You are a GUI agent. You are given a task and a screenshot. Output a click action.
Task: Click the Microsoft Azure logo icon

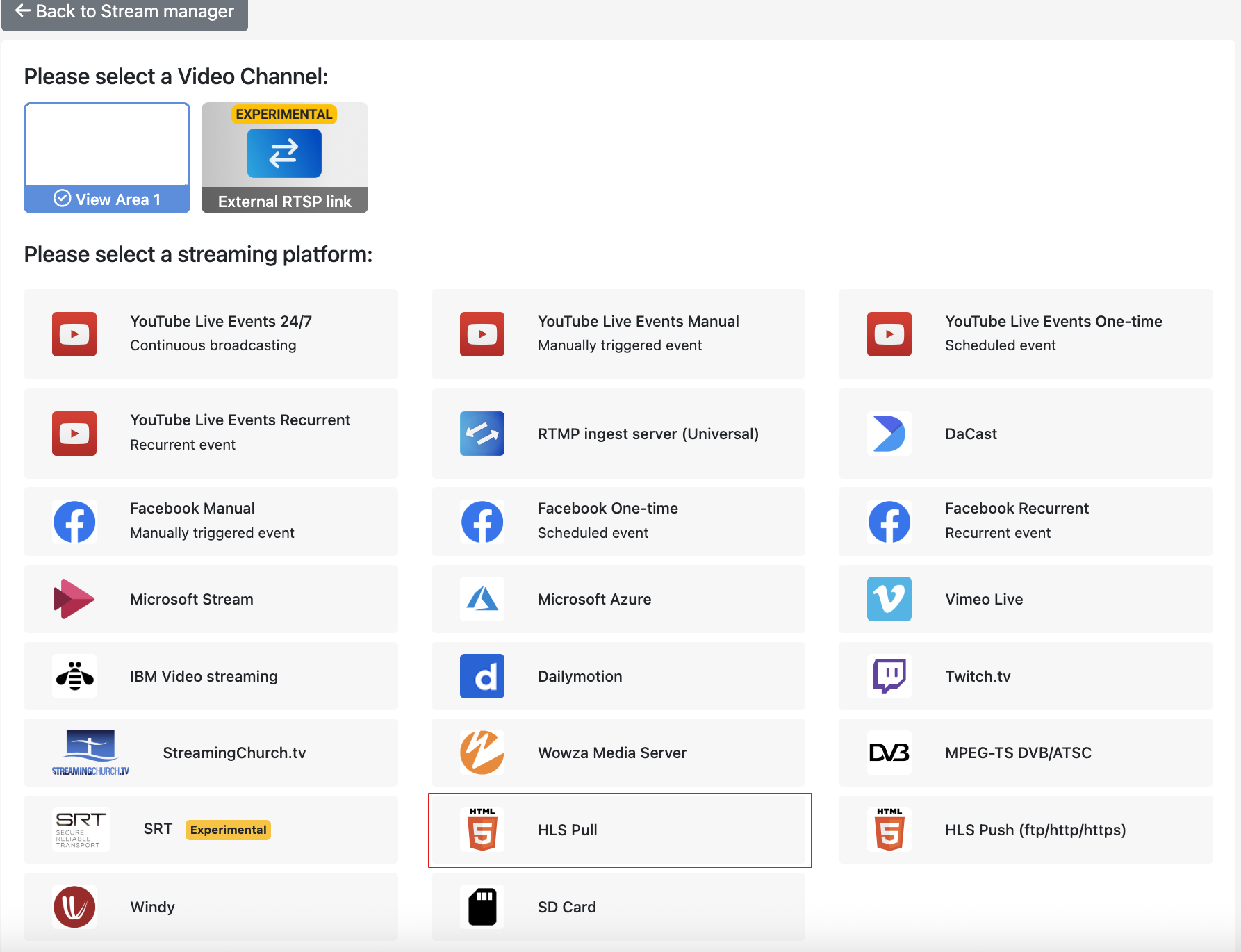(482, 599)
